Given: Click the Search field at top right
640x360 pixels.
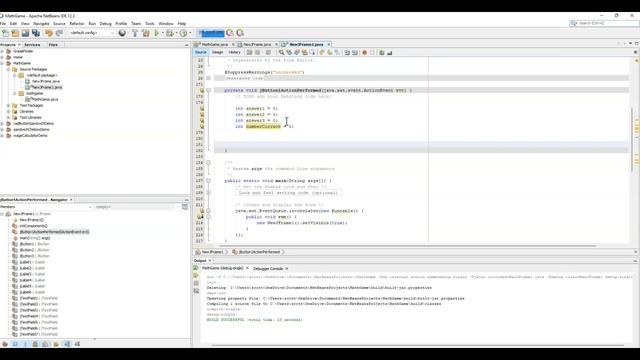Looking at the screenshot, I should click(x=605, y=23).
